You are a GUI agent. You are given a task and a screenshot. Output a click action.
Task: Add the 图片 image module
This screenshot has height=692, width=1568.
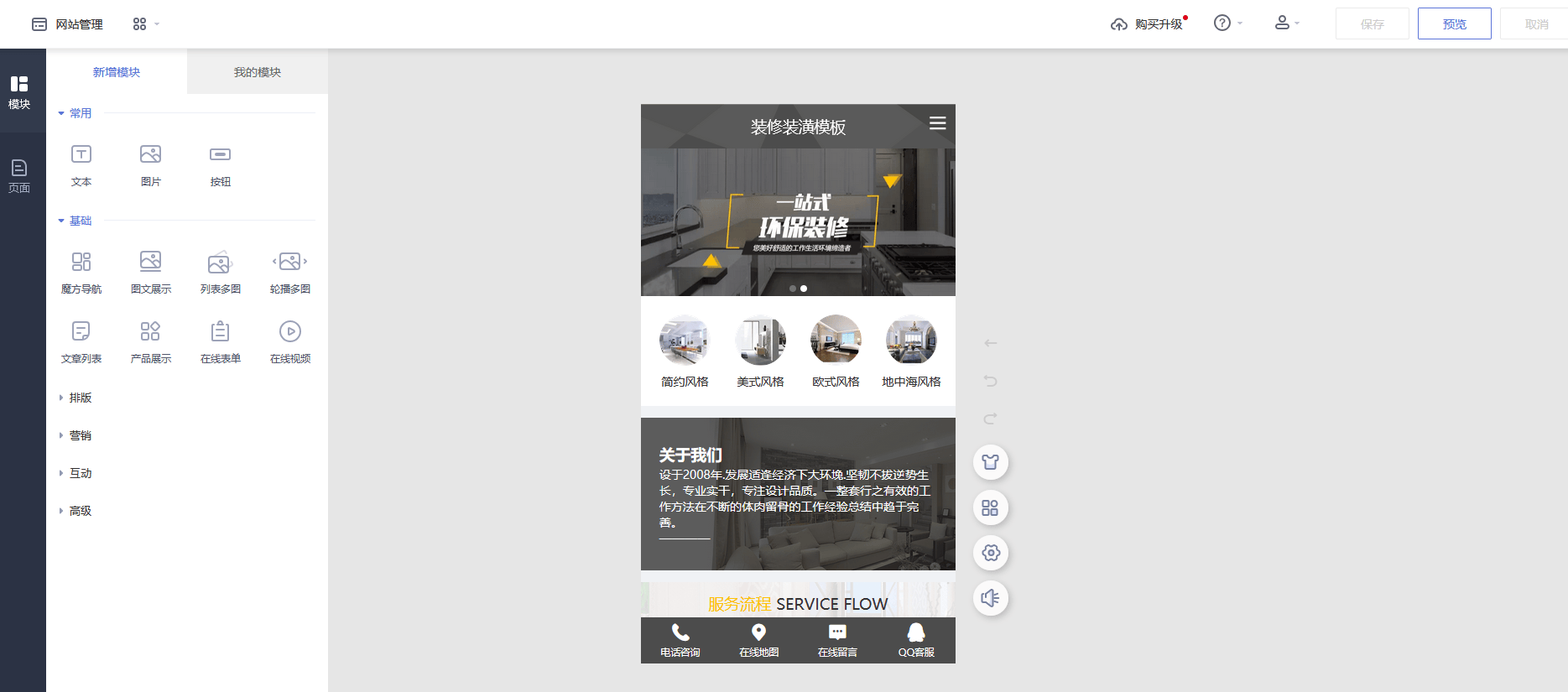(x=151, y=155)
